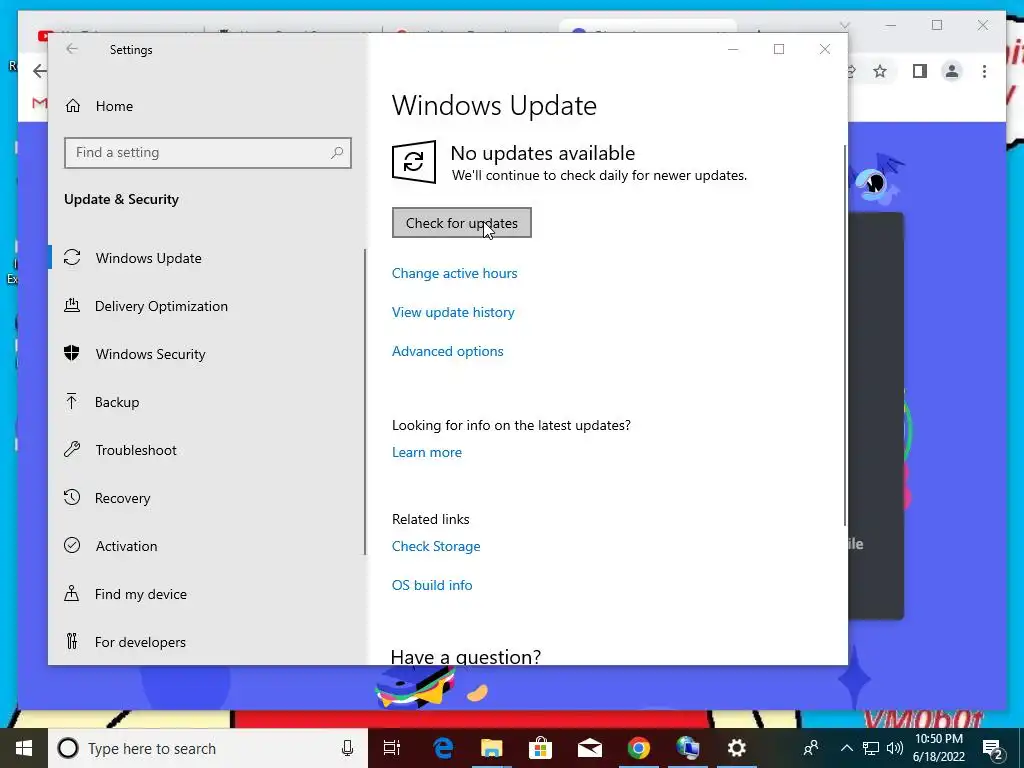Click the Windows Security shield icon
The height and width of the screenshot is (768, 1024).
[72, 353]
